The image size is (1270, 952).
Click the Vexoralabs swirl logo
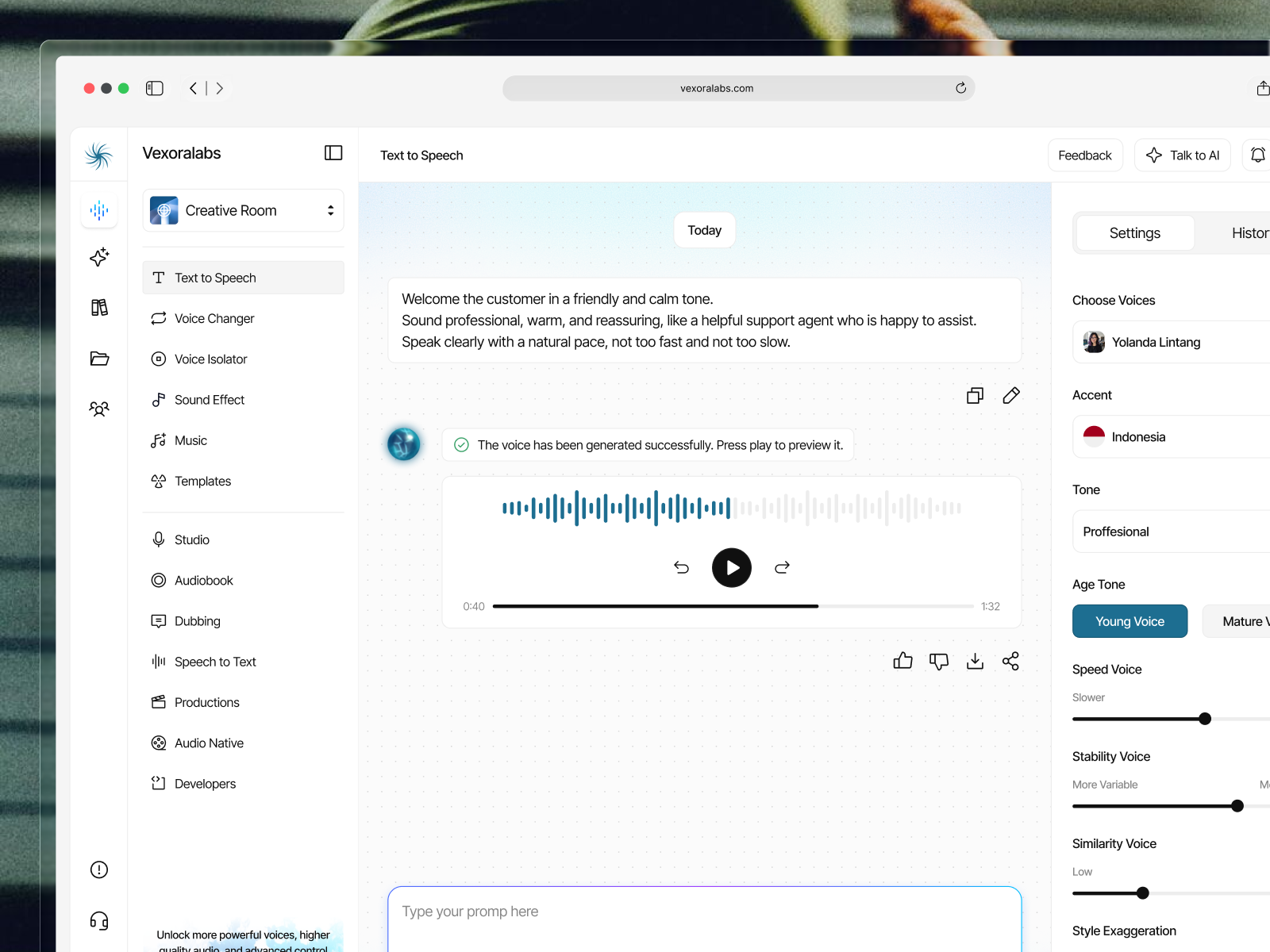(99, 155)
